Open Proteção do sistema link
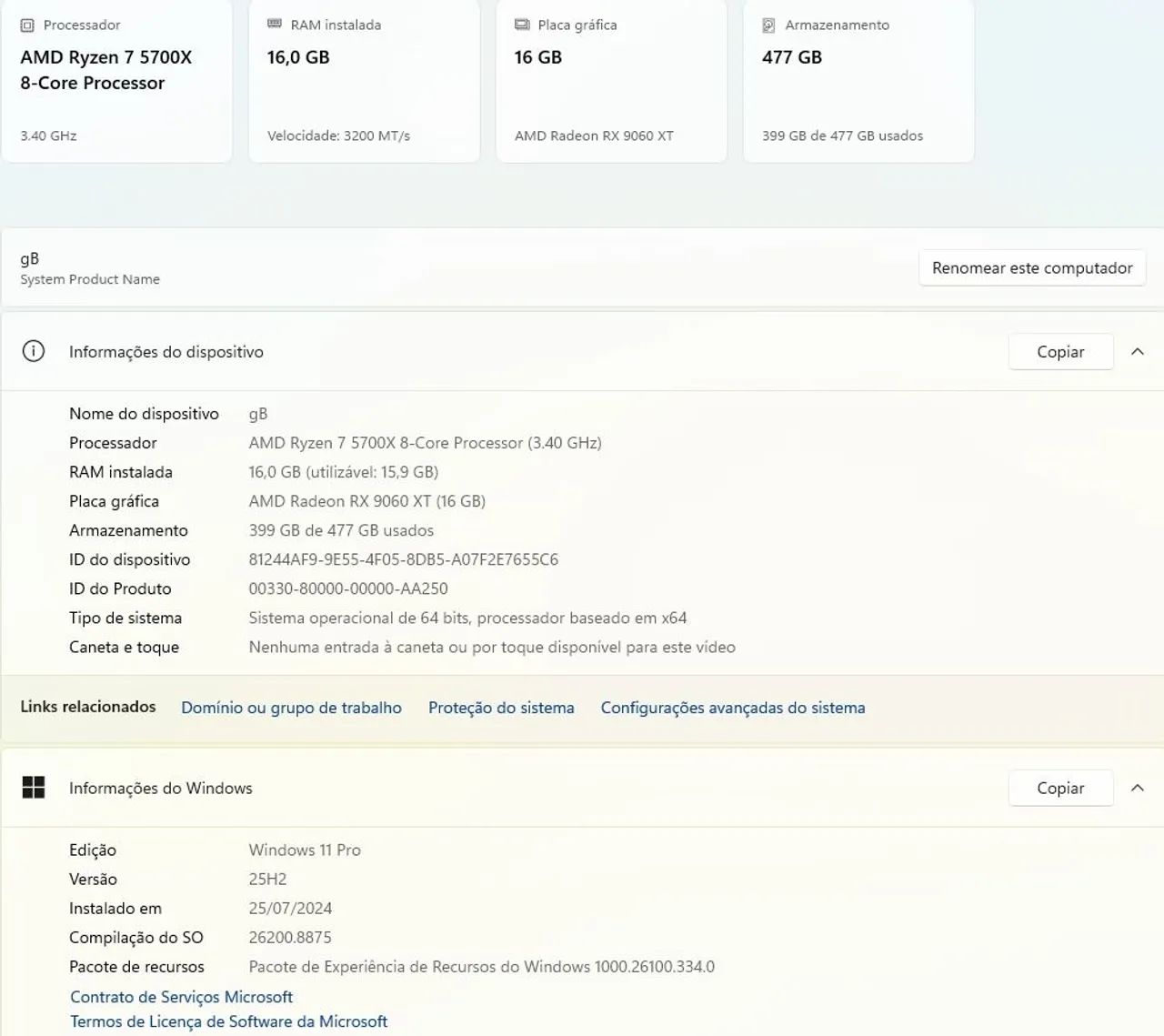The height and width of the screenshot is (1036, 1164). tap(501, 708)
